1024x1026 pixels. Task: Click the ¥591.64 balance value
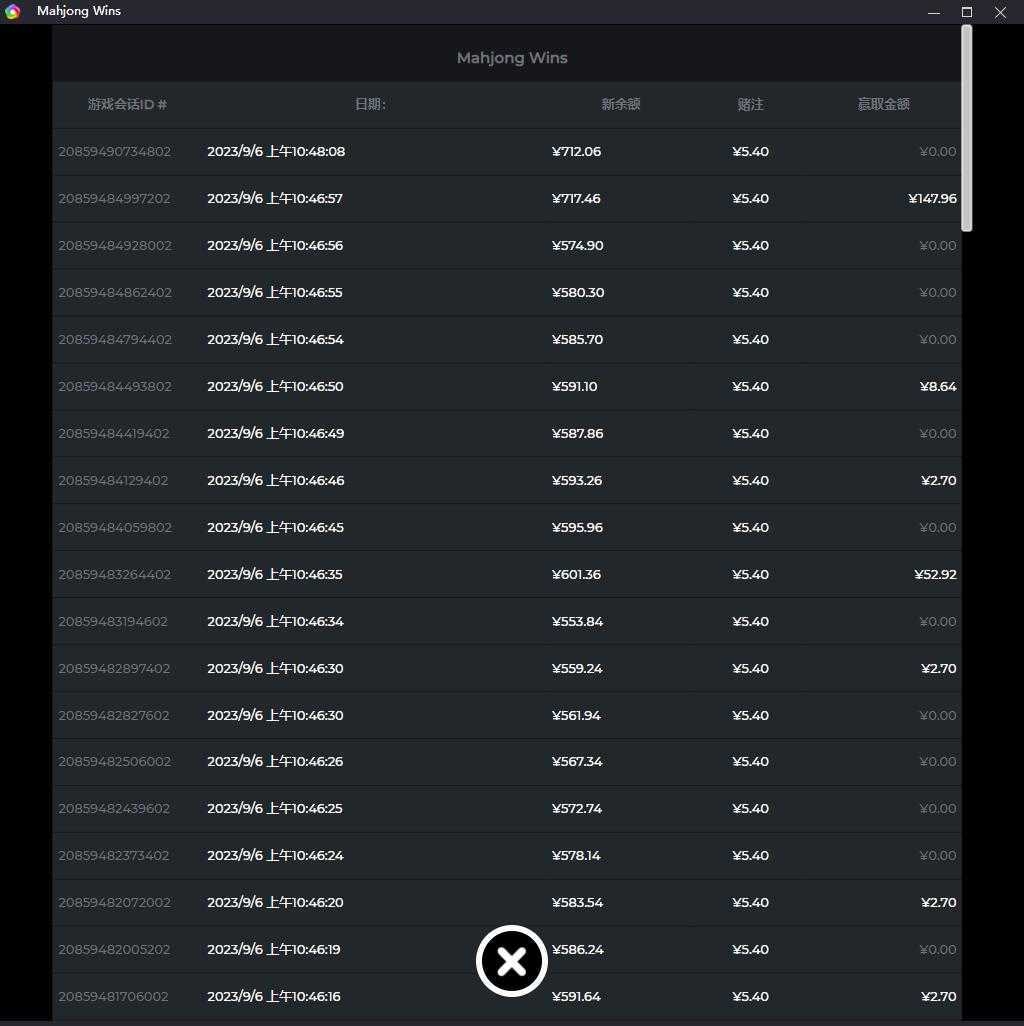576,997
